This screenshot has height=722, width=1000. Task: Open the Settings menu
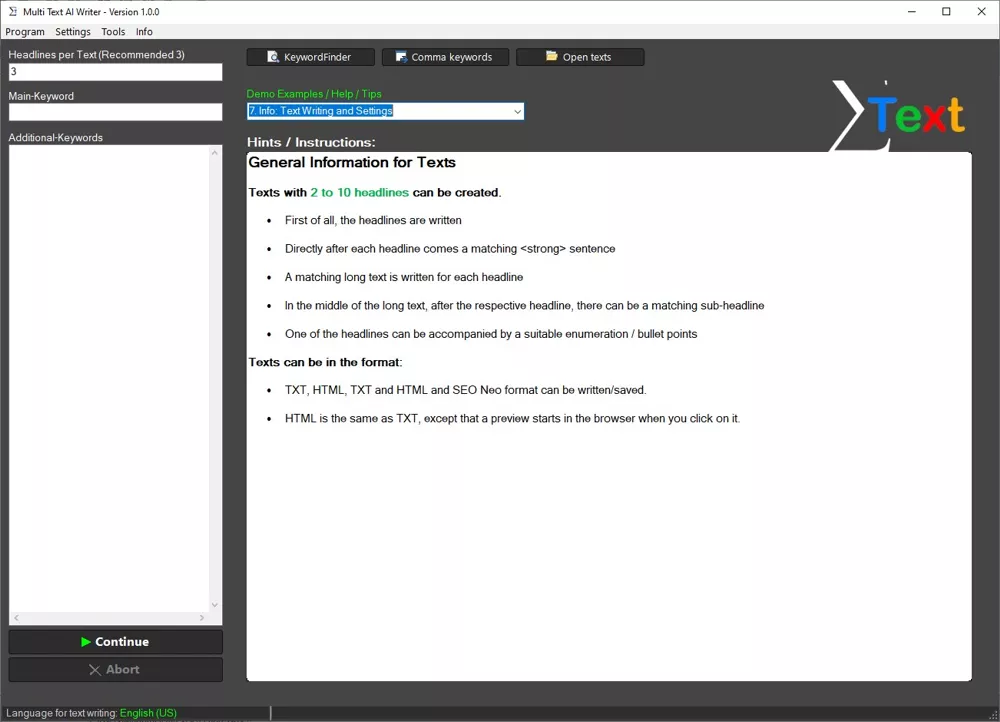coord(73,32)
